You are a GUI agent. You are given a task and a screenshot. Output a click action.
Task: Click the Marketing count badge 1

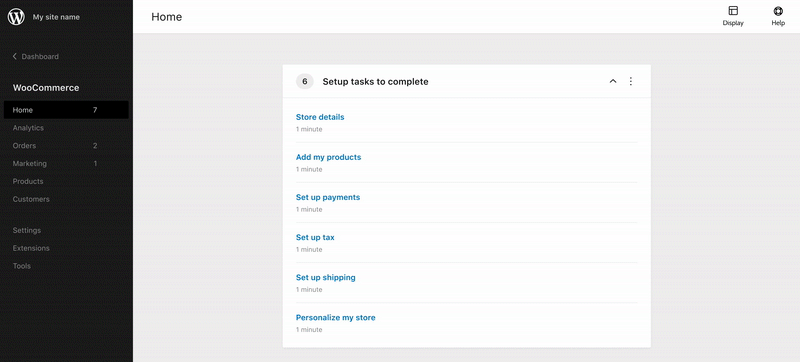pyautogui.click(x=95, y=164)
